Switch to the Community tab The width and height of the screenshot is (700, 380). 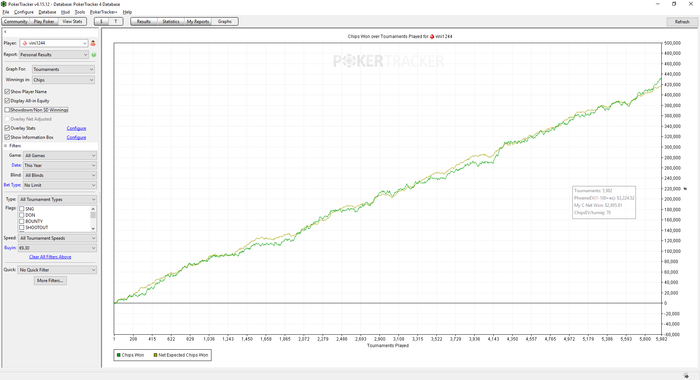16,21
